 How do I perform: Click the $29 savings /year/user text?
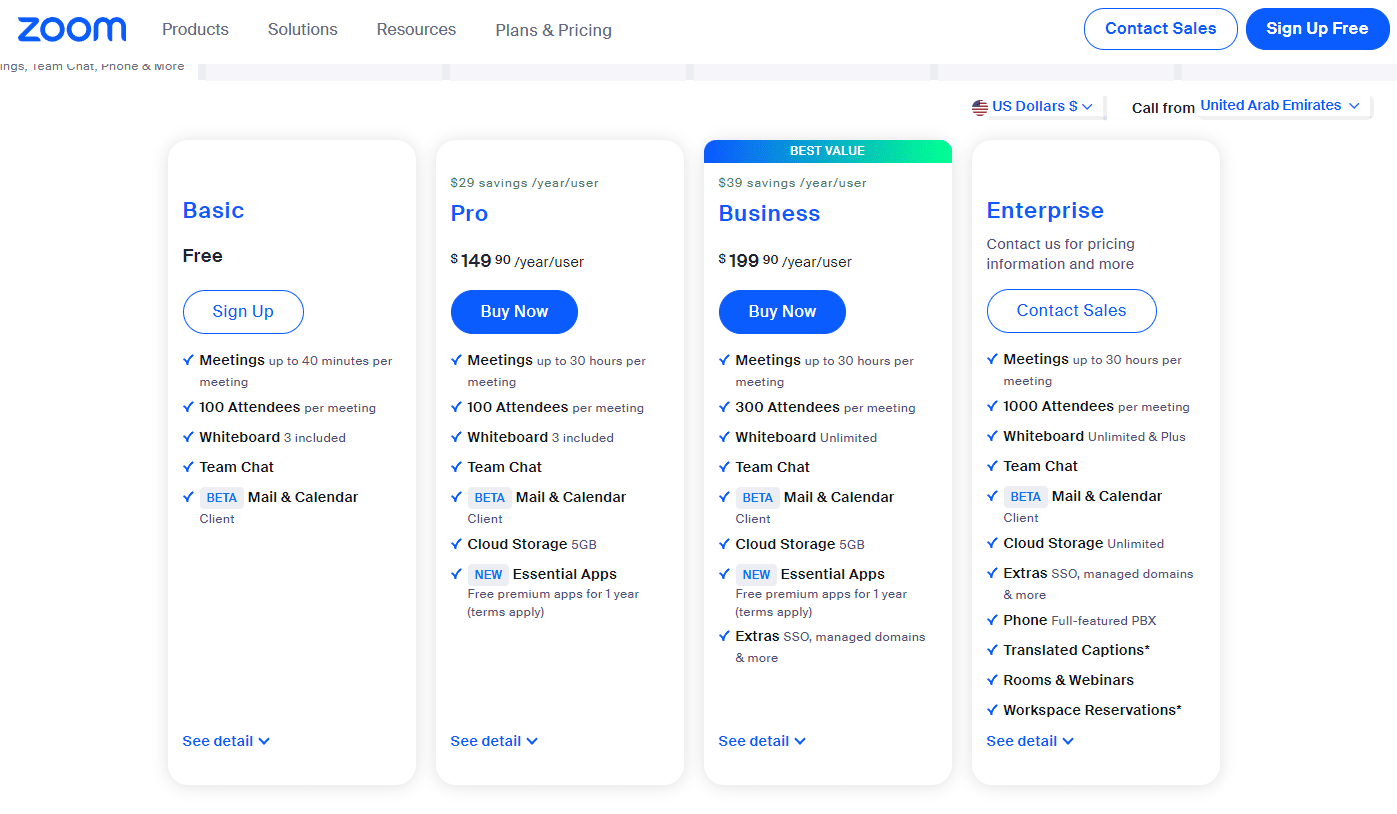(525, 183)
